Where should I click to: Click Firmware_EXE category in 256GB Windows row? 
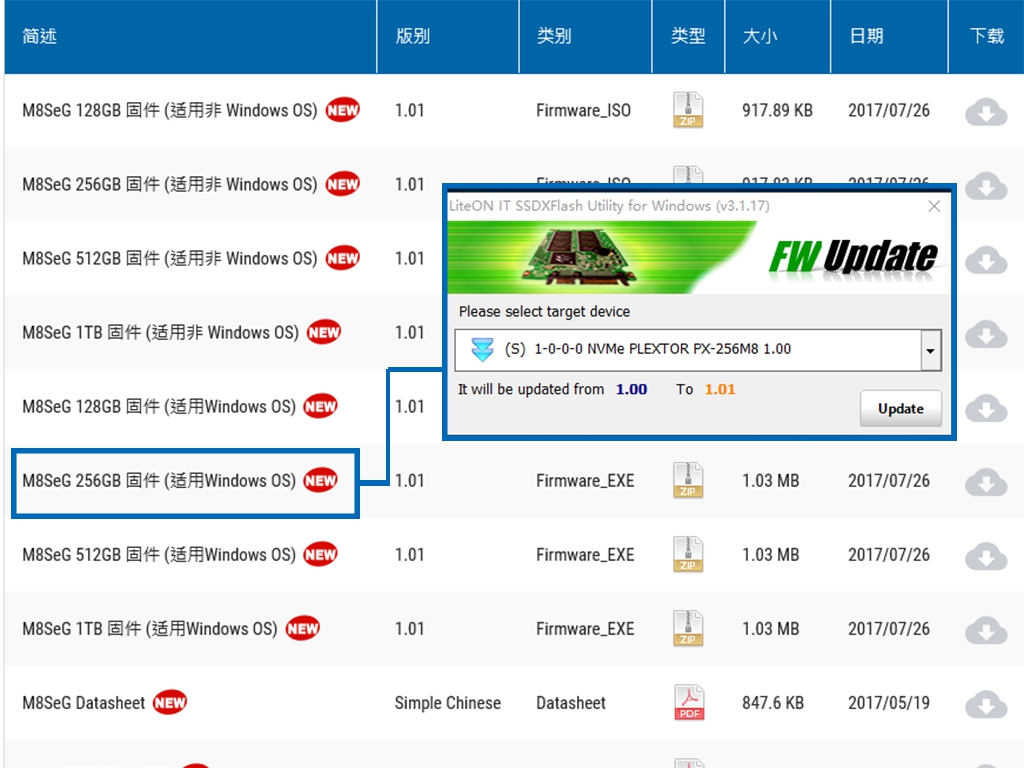point(585,481)
